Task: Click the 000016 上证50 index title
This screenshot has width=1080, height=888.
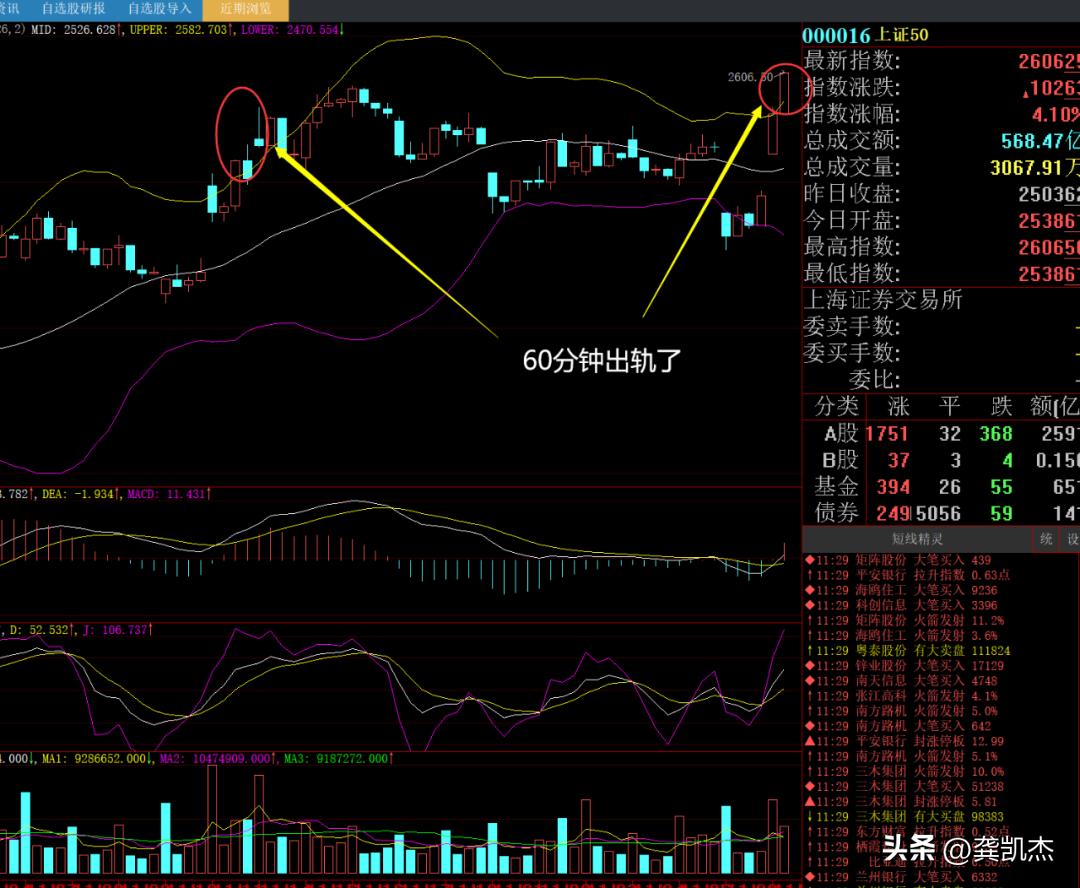Action: click(866, 35)
